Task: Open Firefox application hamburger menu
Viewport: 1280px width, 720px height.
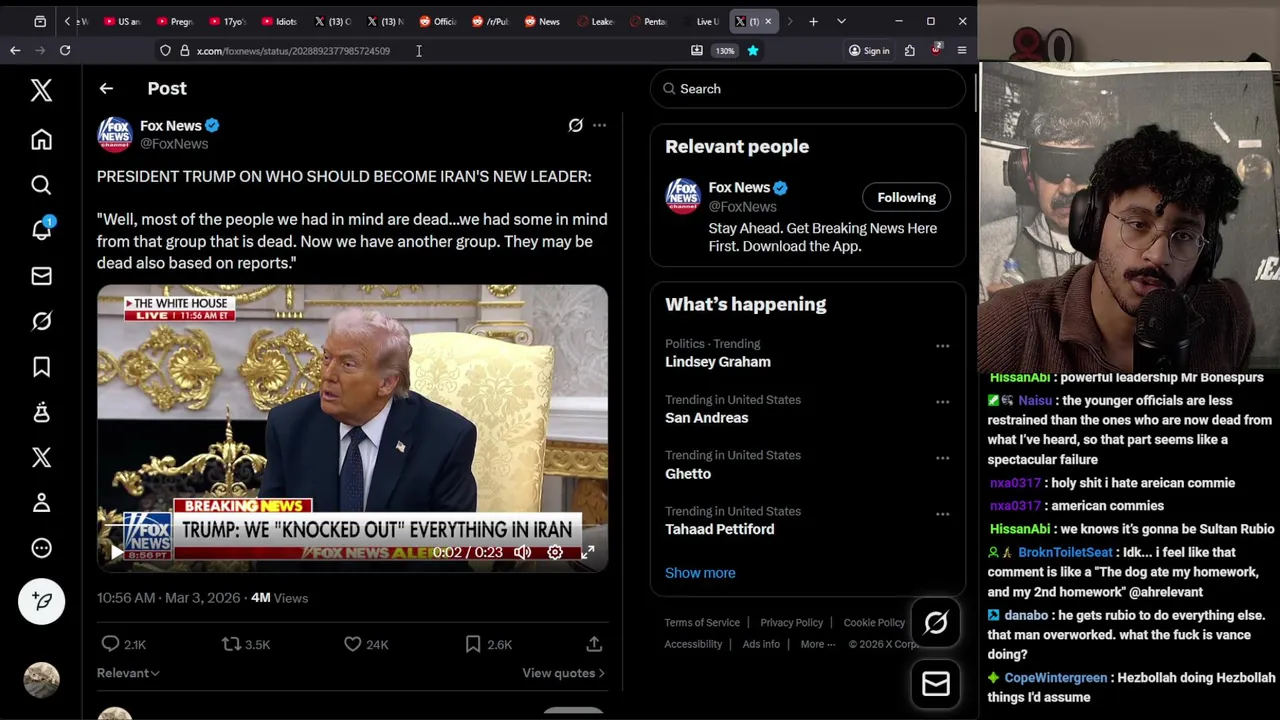Action: click(962, 50)
